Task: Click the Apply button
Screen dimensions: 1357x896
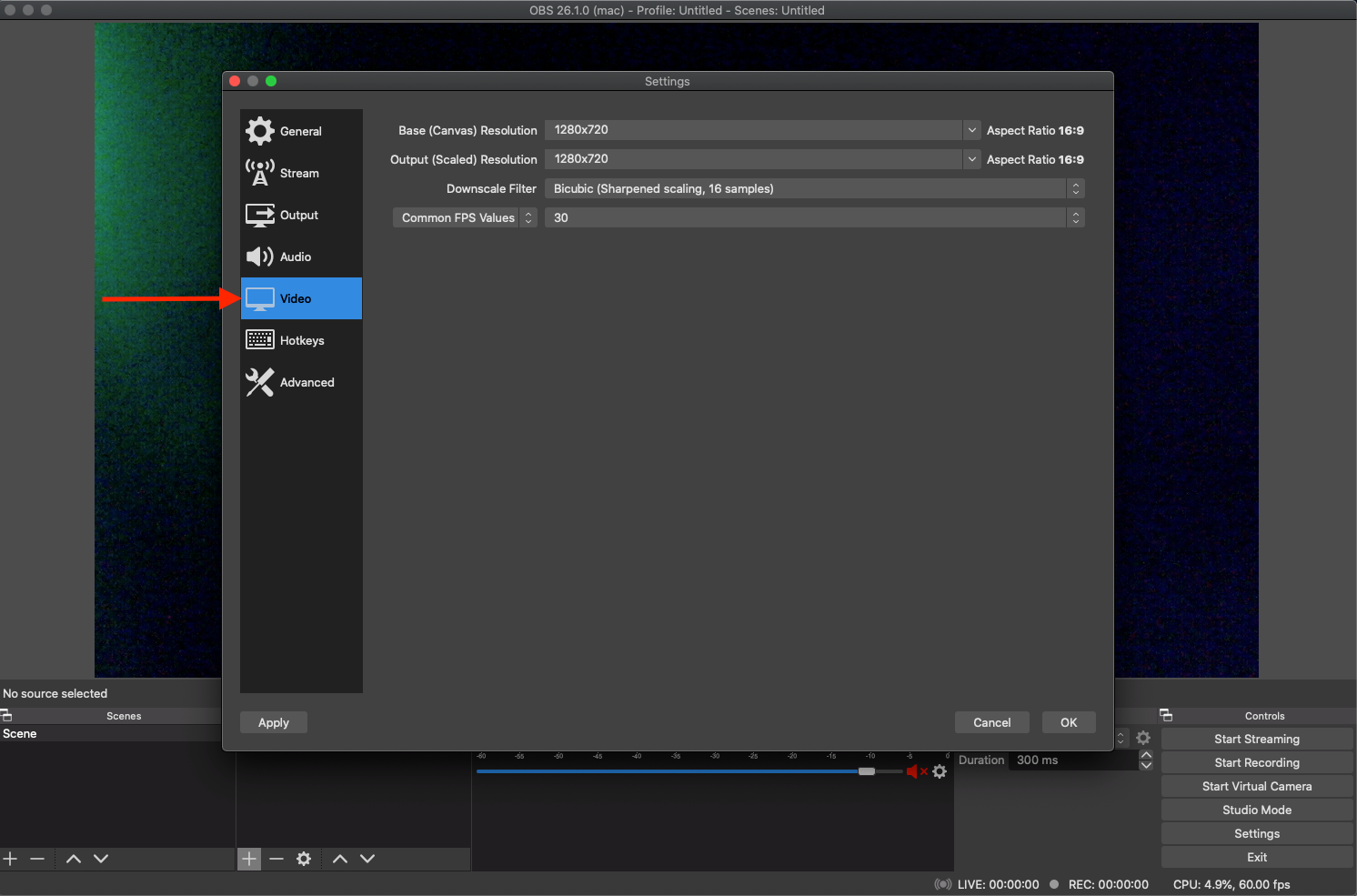Action: point(274,722)
